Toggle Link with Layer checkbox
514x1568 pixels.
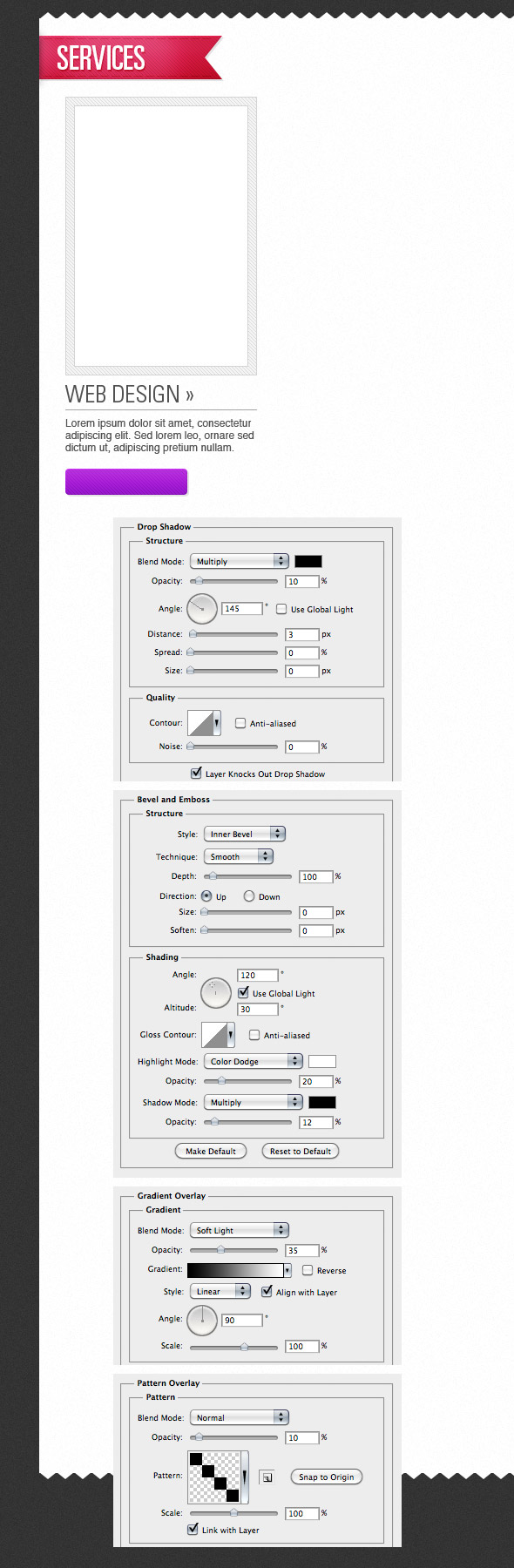(x=193, y=1529)
